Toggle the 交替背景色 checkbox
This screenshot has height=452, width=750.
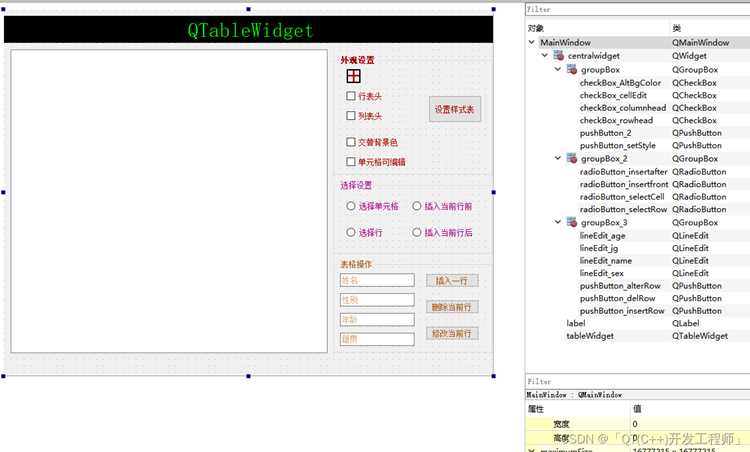point(351,142)
